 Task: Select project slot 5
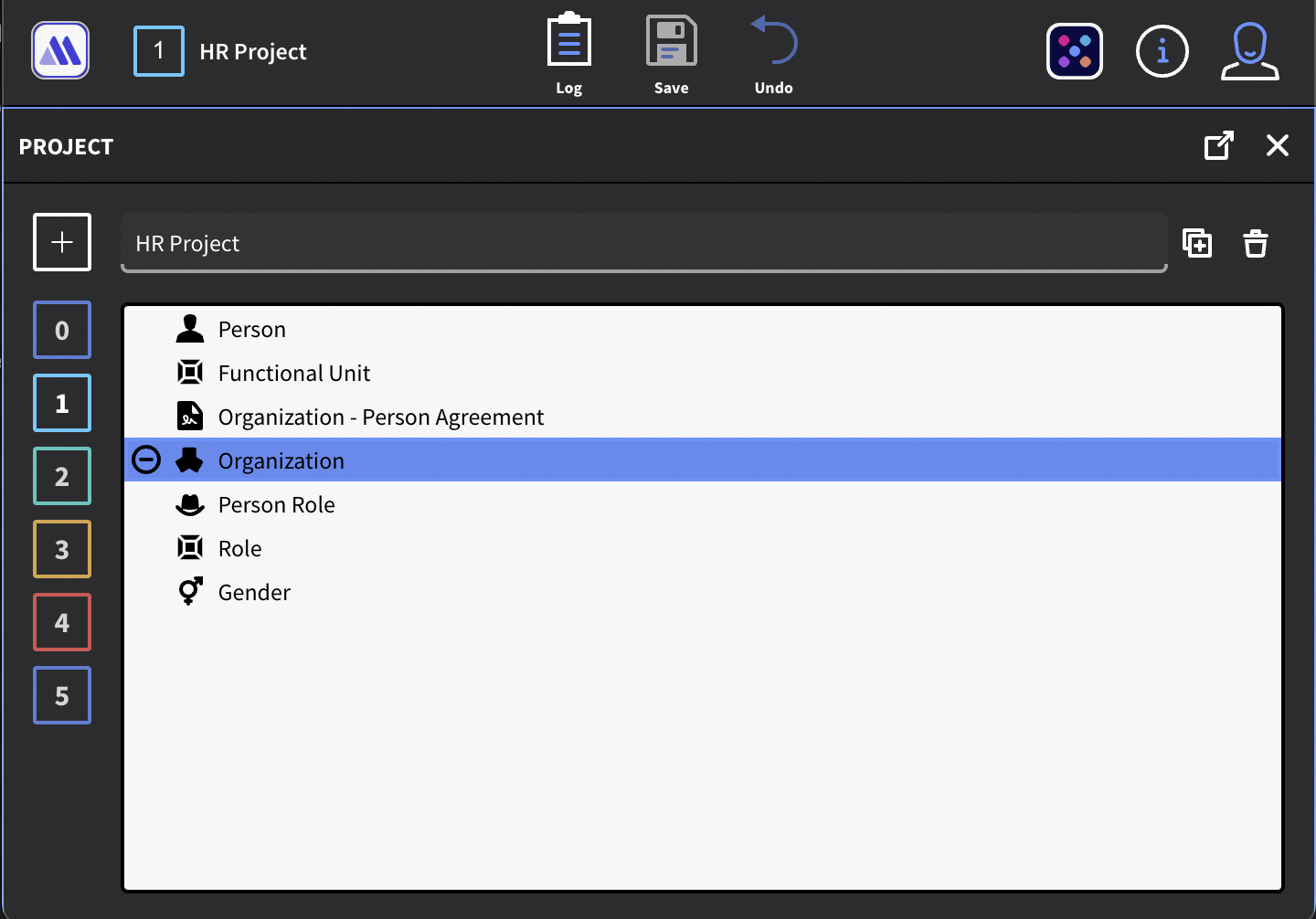click(62, 695)
